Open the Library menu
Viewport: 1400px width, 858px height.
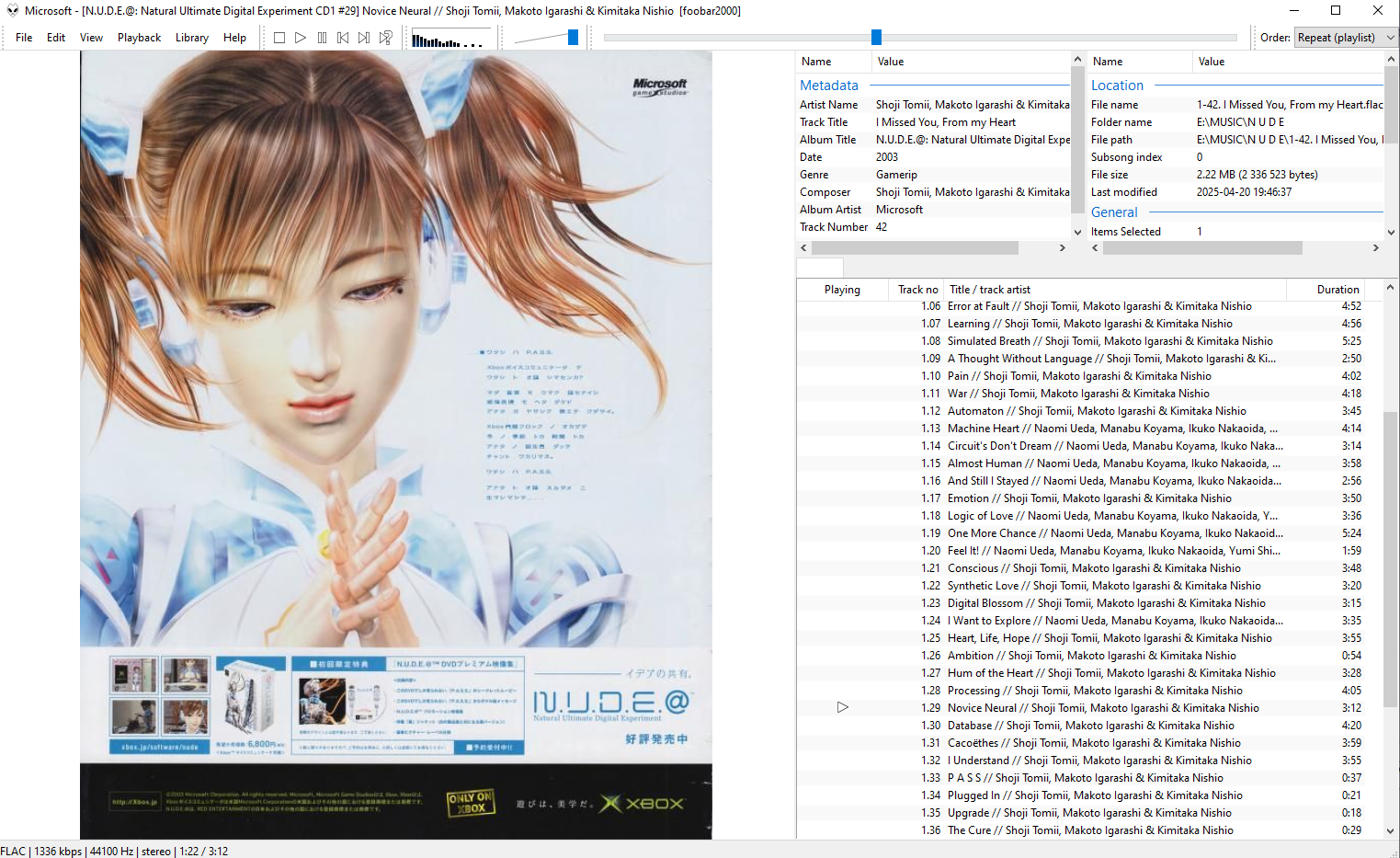192,38
